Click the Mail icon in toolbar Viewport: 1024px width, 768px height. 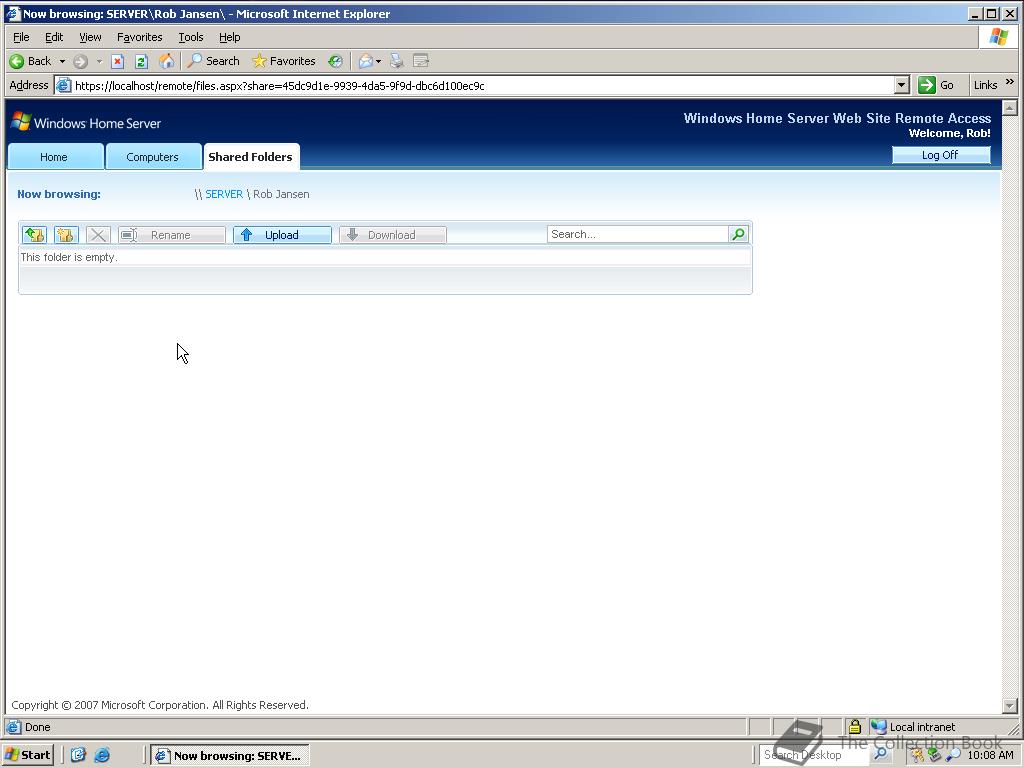click(365, 61)
